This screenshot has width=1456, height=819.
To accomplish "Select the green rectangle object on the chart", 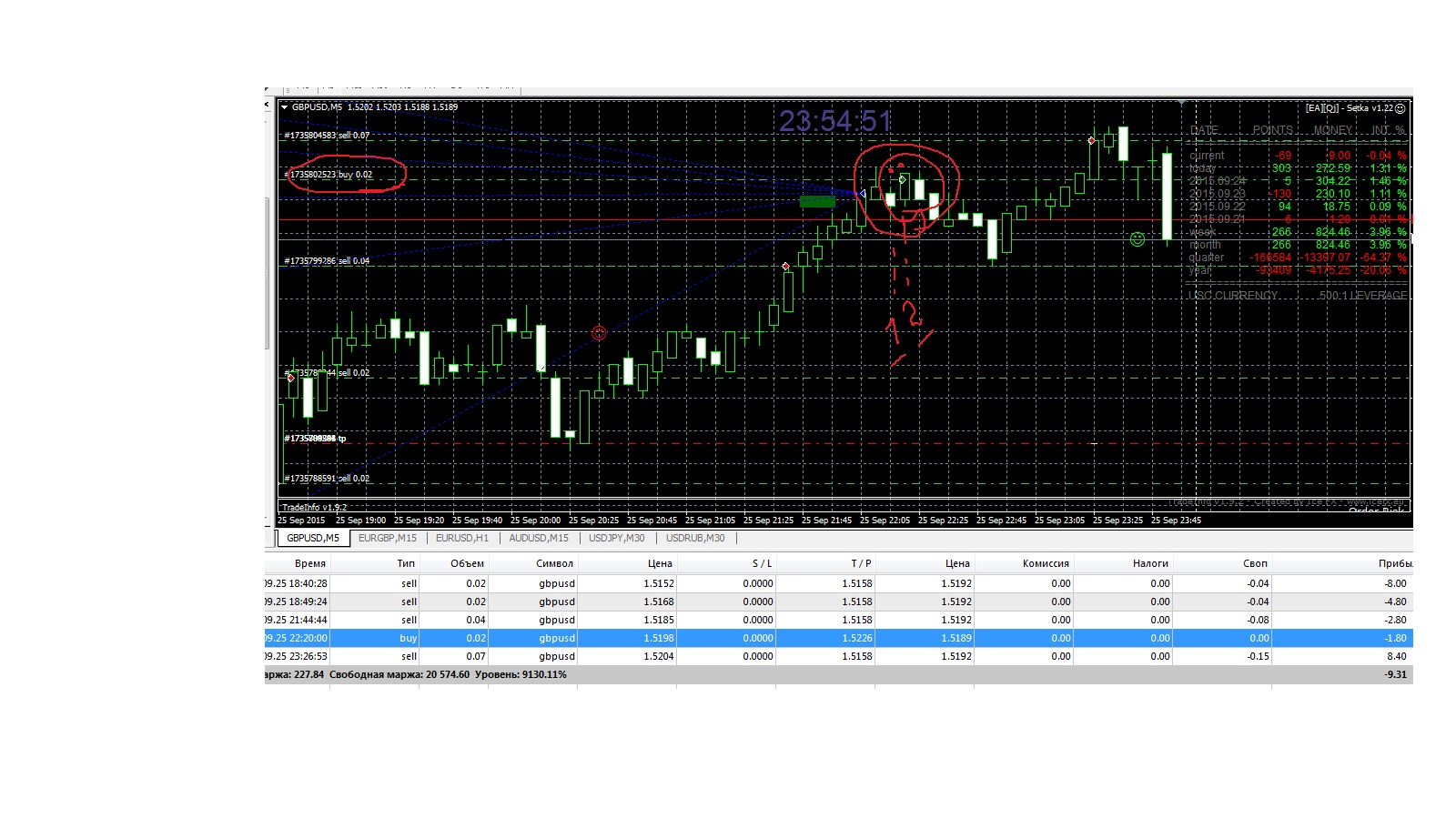I will [x=817, y=201].
